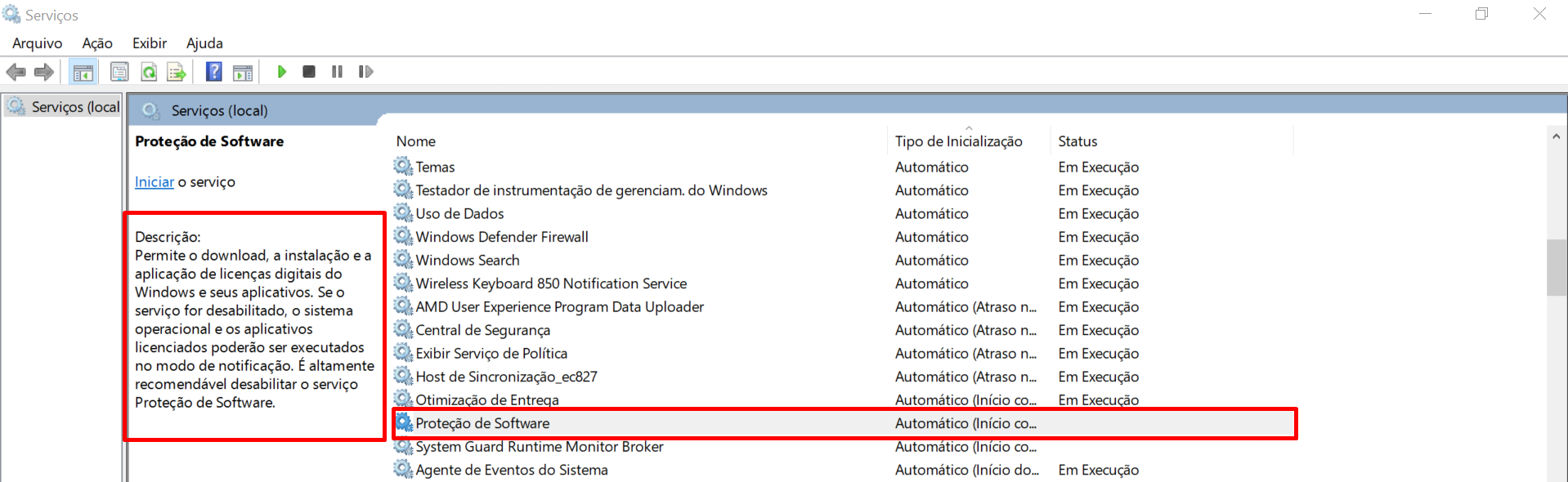Click gear icon beside Exibir Serviço de Política

pos(403,354)
